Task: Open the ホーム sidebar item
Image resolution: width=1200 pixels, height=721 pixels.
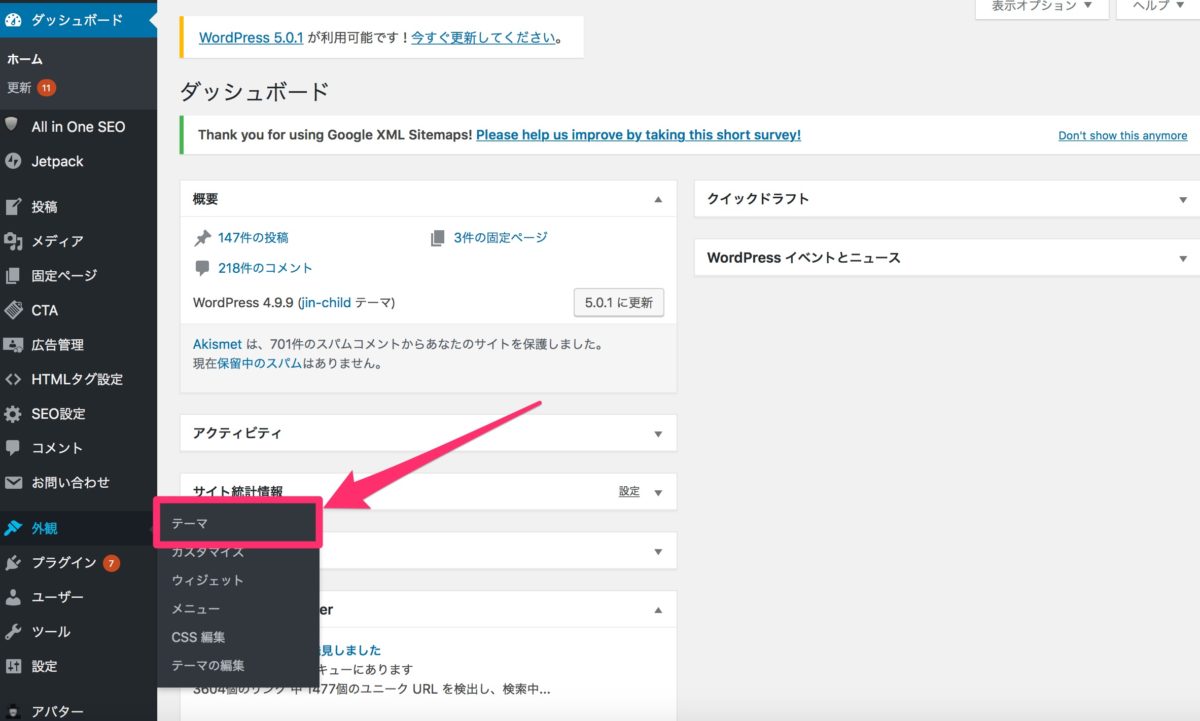Action: click(25, 59)
